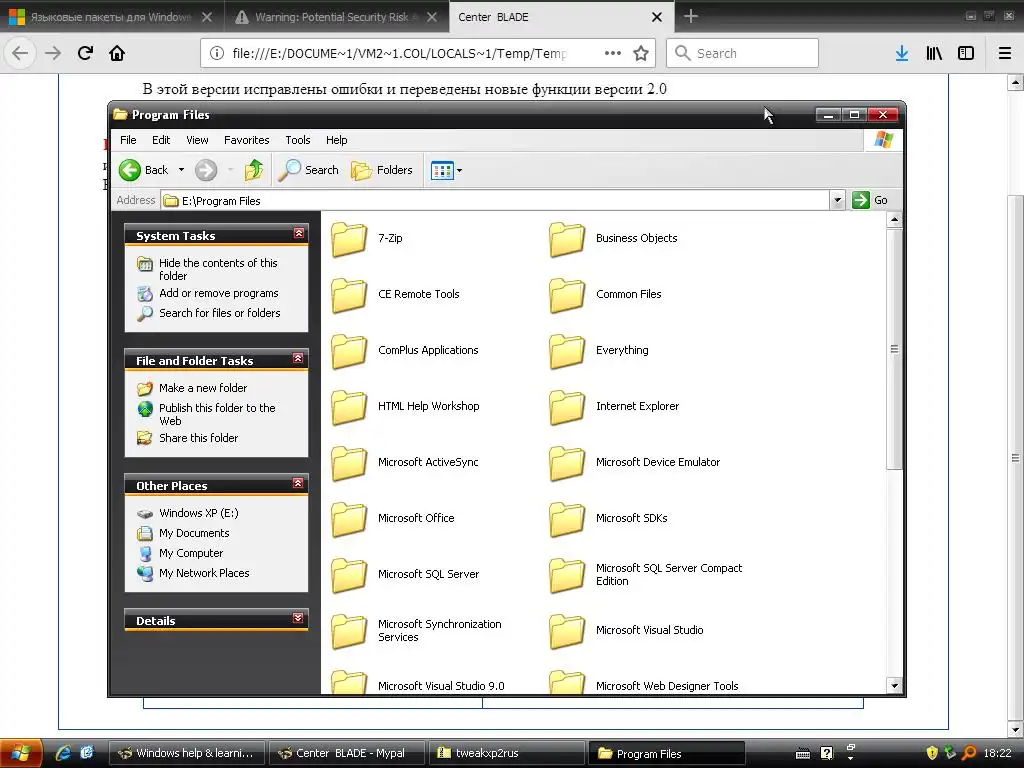The image size is (1024, 768).
Task: Select the Everything folder icon
Action: point(567,351)
